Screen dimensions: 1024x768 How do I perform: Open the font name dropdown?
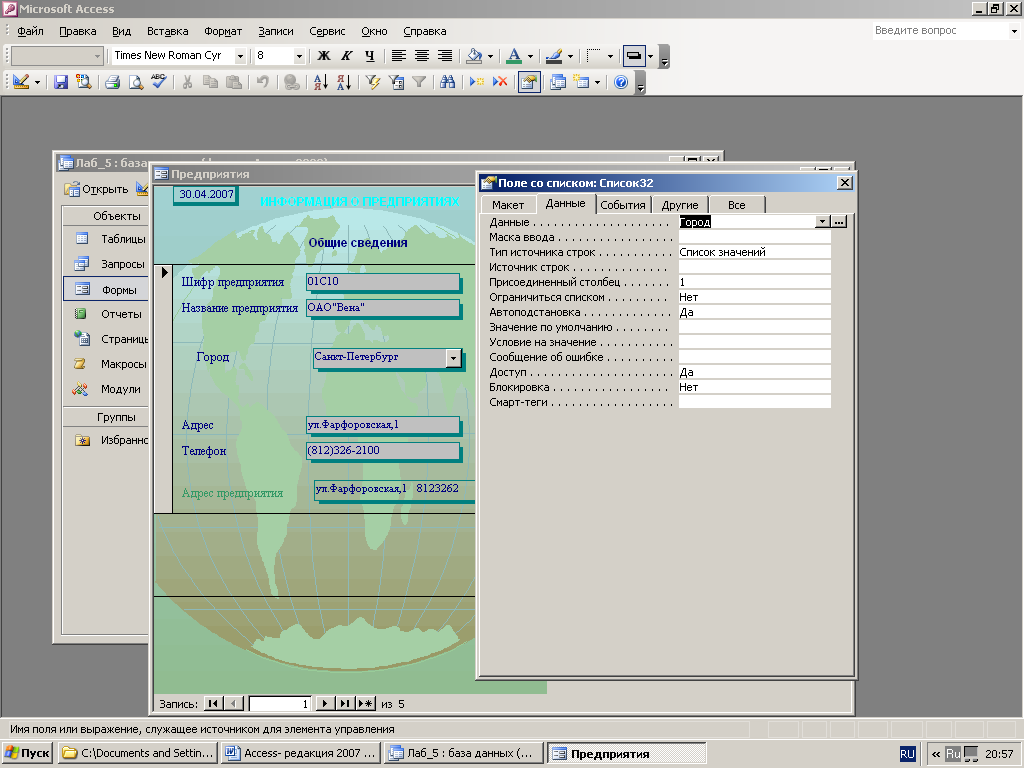pyautogui.click(x=240, y=56)
